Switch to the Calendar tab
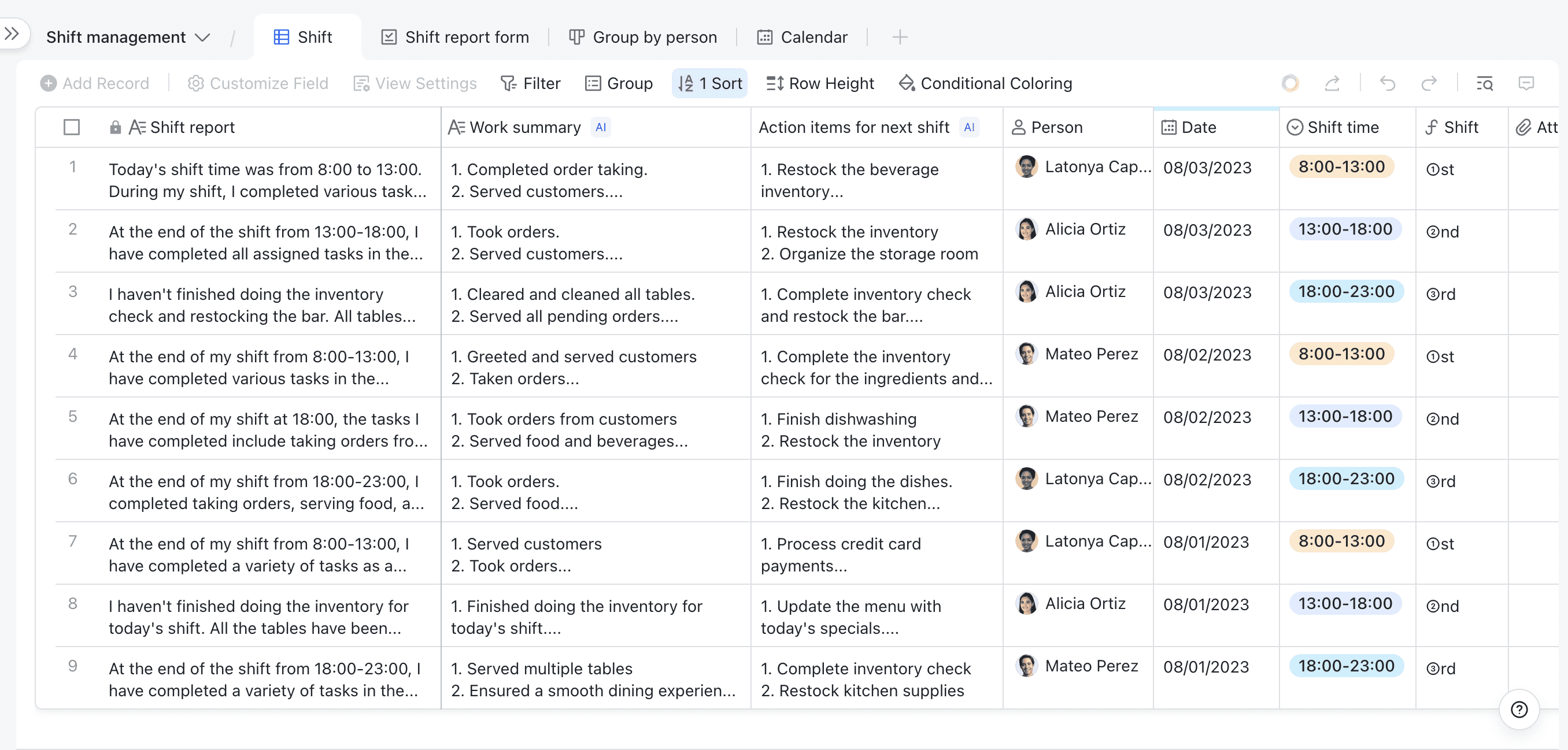The width and height of the screenshot is (1568, 750). click(802, 37)
